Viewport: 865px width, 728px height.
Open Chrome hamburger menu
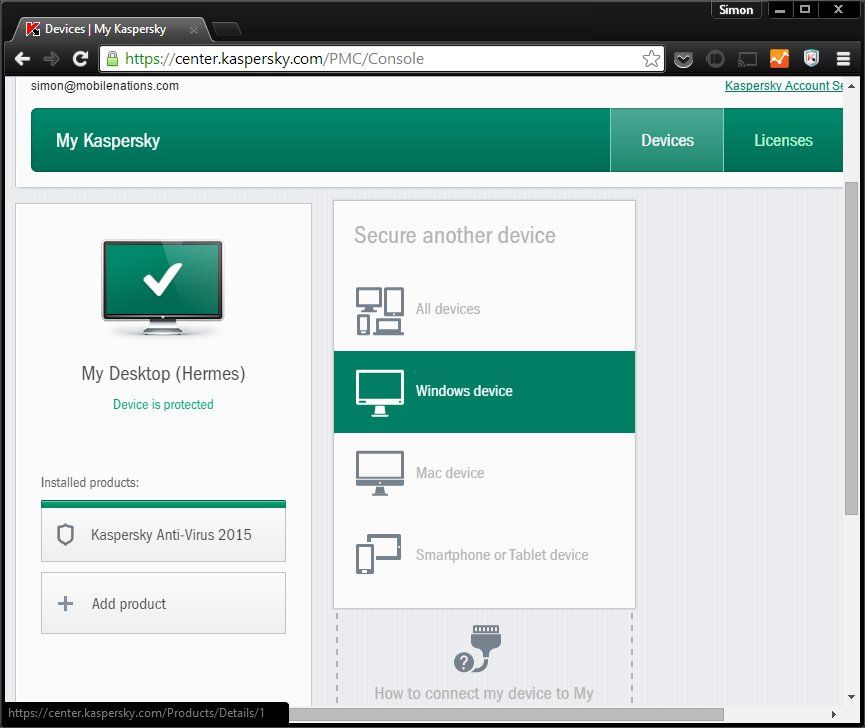[843, 58]
